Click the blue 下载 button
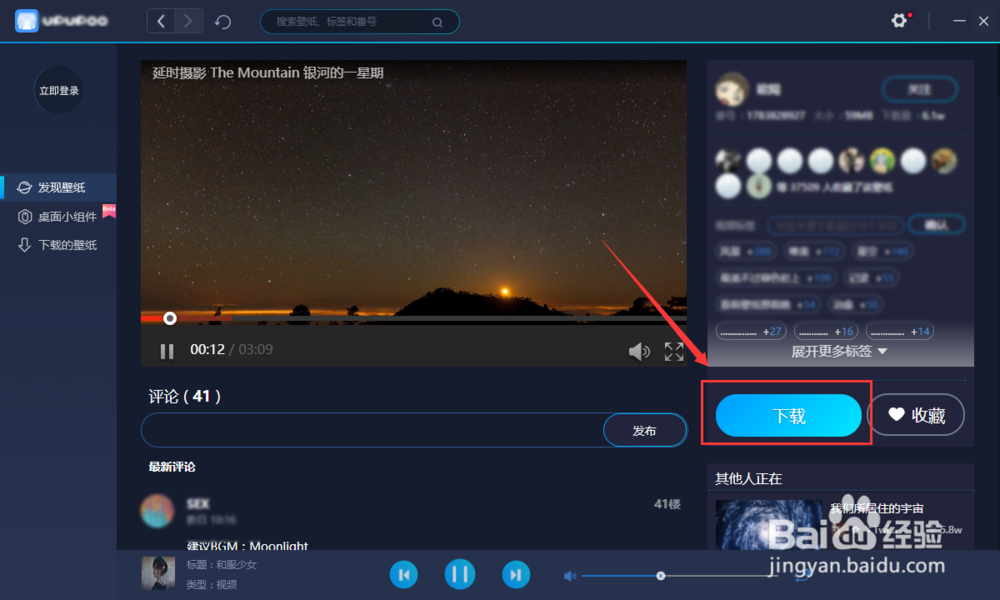The image size is (1000, 600). point(788,416)
